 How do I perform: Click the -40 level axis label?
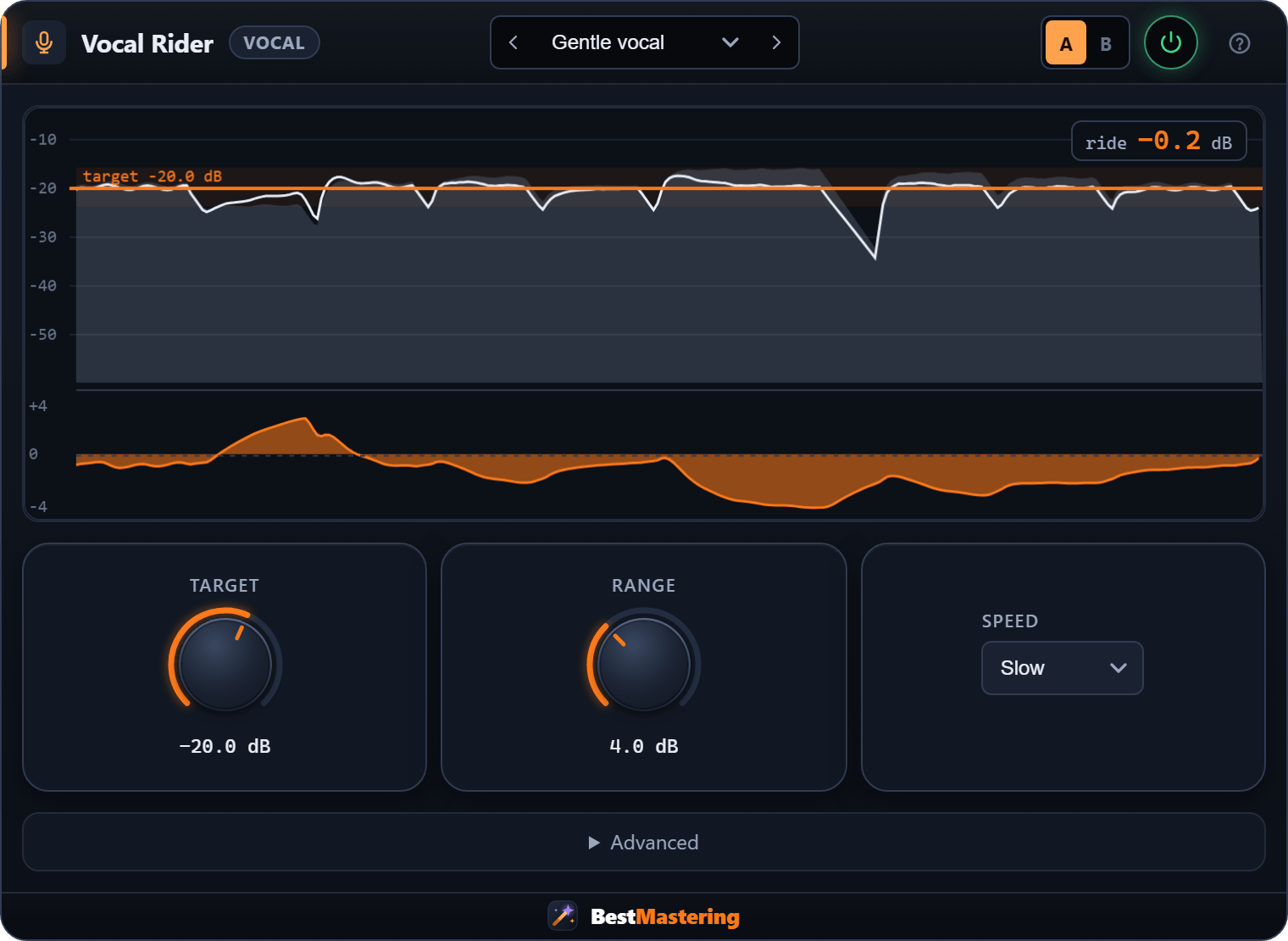click(x=43, y=287)
